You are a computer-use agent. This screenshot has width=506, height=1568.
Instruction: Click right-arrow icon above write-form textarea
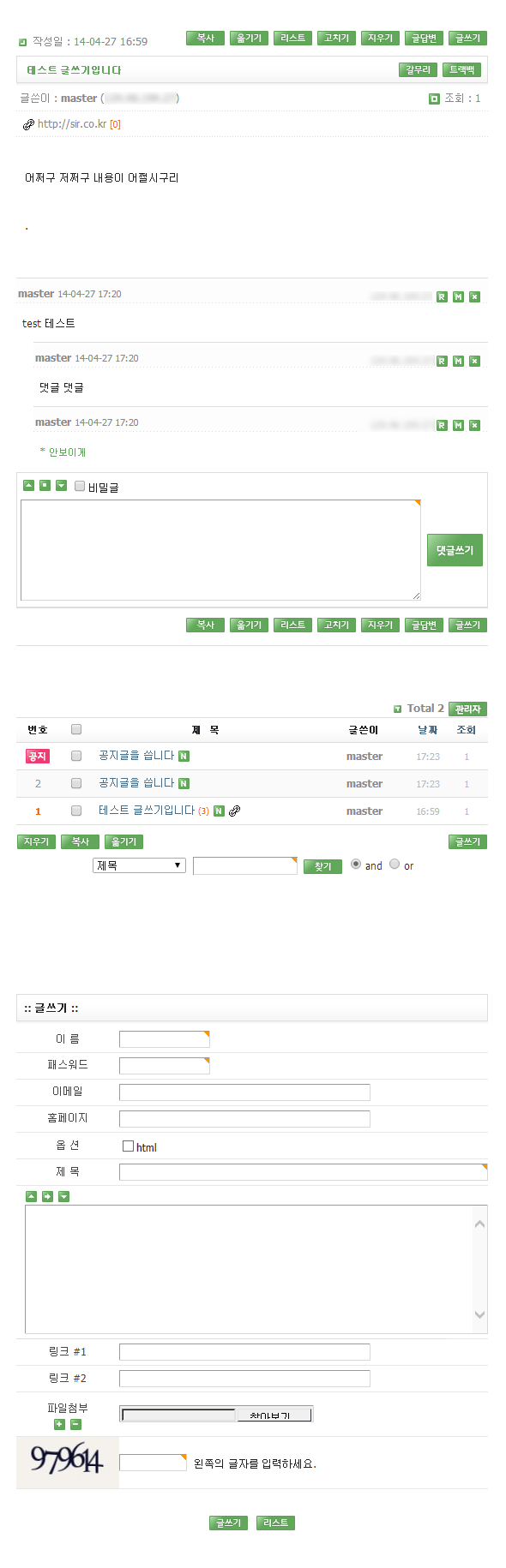click(47, 1196)
